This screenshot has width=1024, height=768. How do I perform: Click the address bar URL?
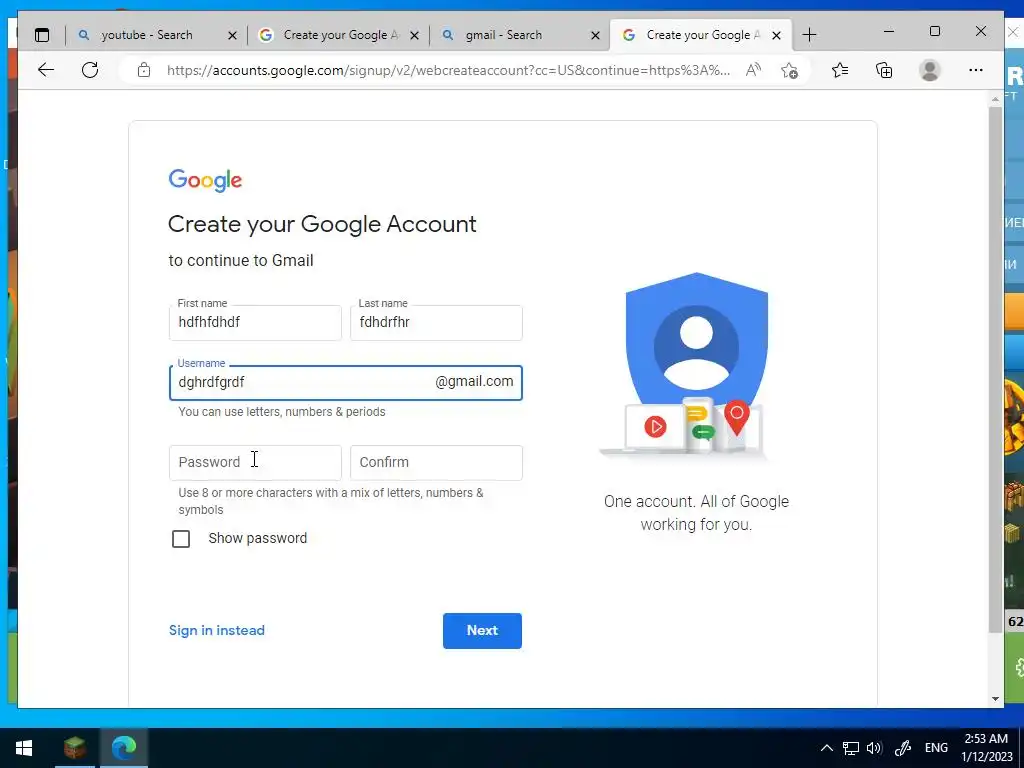point(448,70)
